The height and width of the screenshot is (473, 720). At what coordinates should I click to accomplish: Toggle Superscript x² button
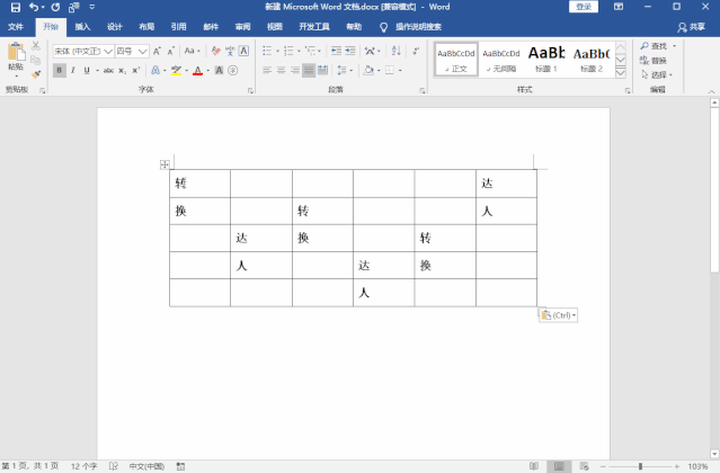[x=135, y=70]
